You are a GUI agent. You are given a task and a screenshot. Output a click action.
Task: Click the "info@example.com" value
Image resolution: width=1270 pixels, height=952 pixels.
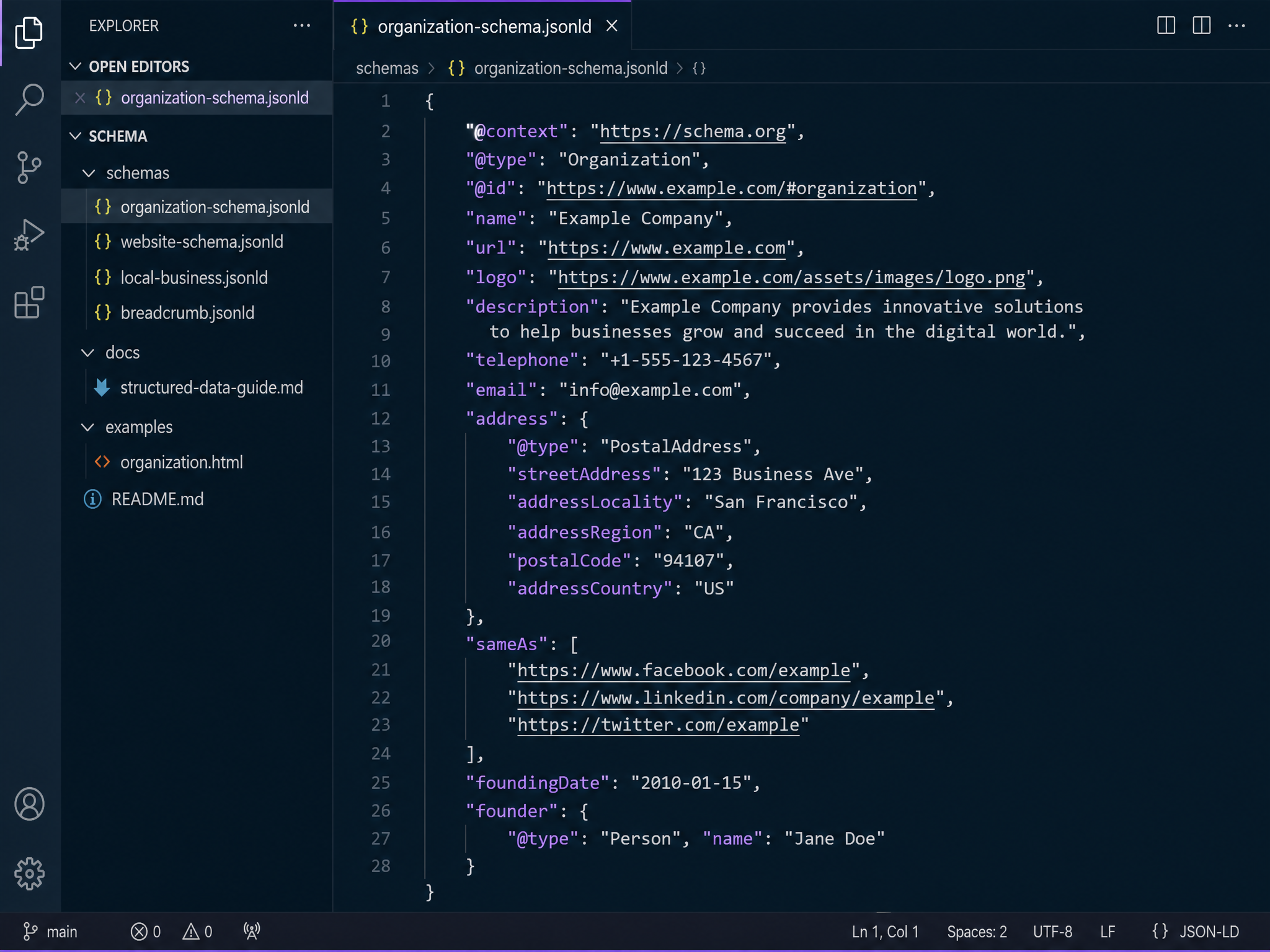pyautogui.click(x=651, y=390)
